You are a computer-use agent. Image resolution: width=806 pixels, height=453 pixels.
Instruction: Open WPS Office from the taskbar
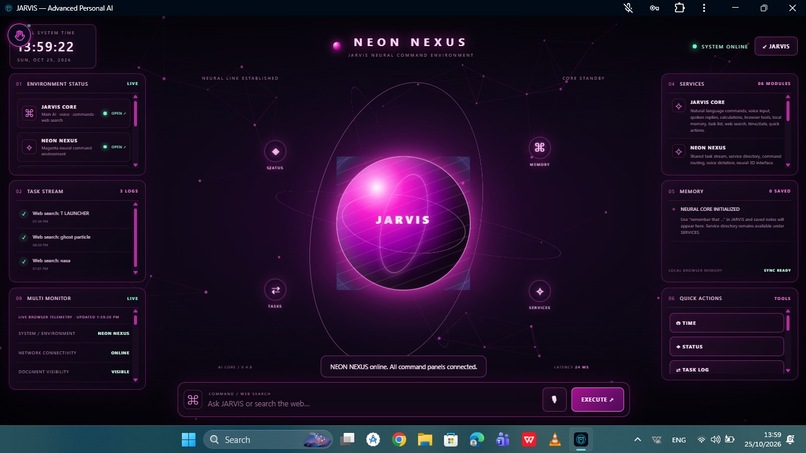tap(528, 440)
